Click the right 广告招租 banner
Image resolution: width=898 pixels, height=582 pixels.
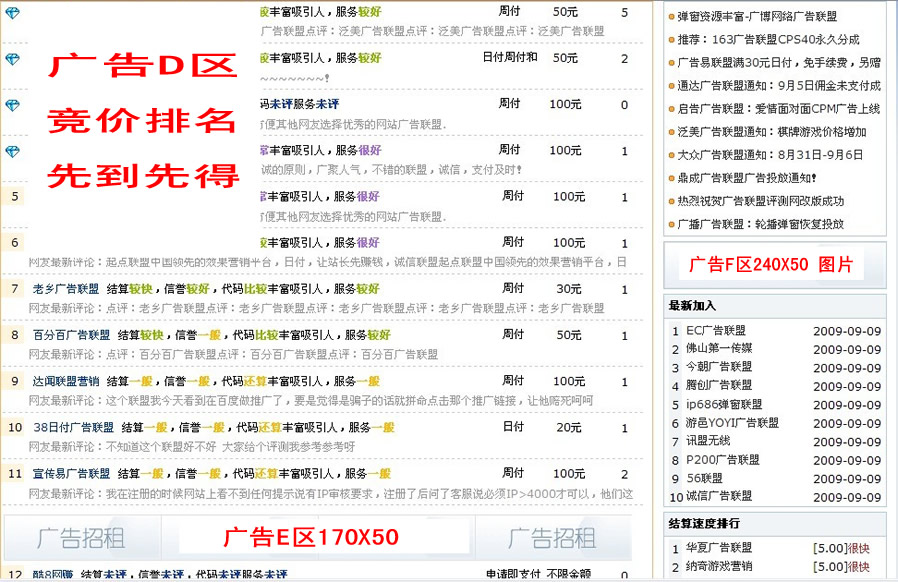[552, 538]
